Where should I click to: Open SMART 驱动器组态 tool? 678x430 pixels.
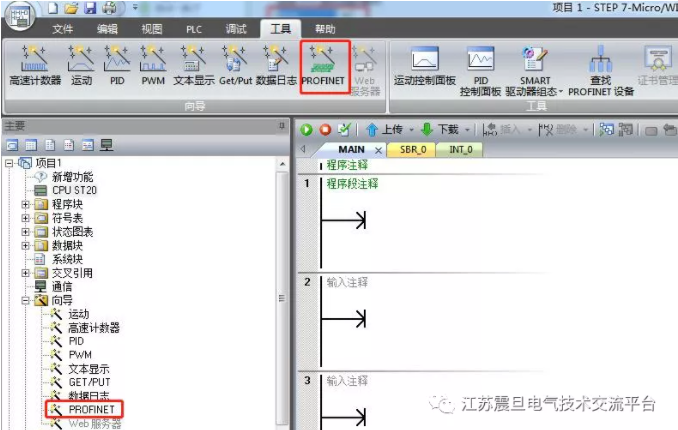(x=532, y=71)
